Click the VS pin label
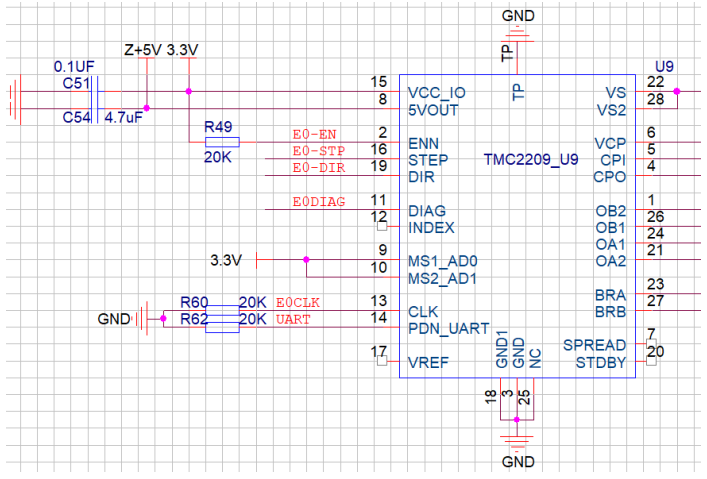The width and height of the screenshot is (707, 479). [616, 93]
